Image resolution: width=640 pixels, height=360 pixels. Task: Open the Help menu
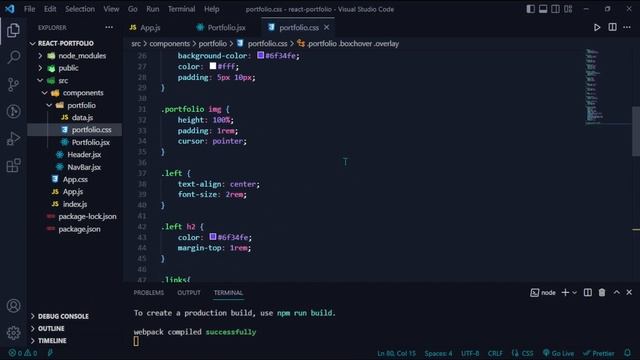click(x=211, y=9)
